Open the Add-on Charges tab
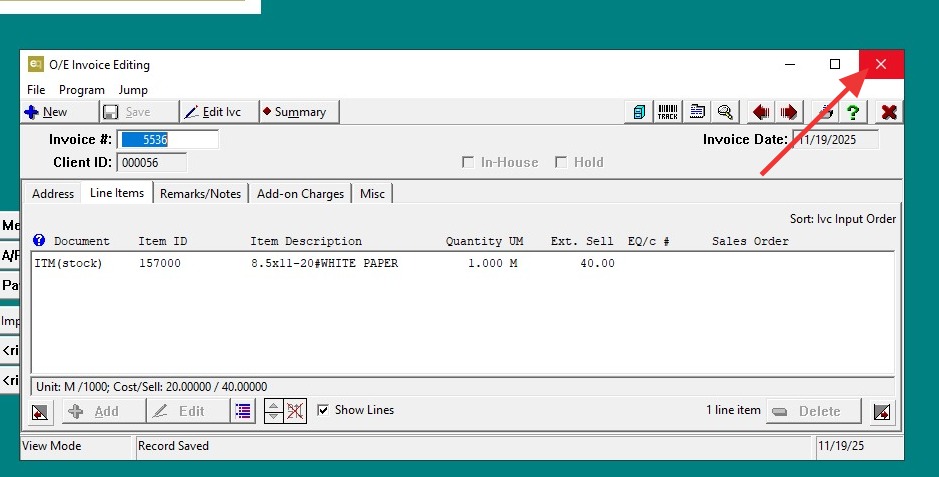Screen dimensions: 939x477 click(x=300, y=194)
